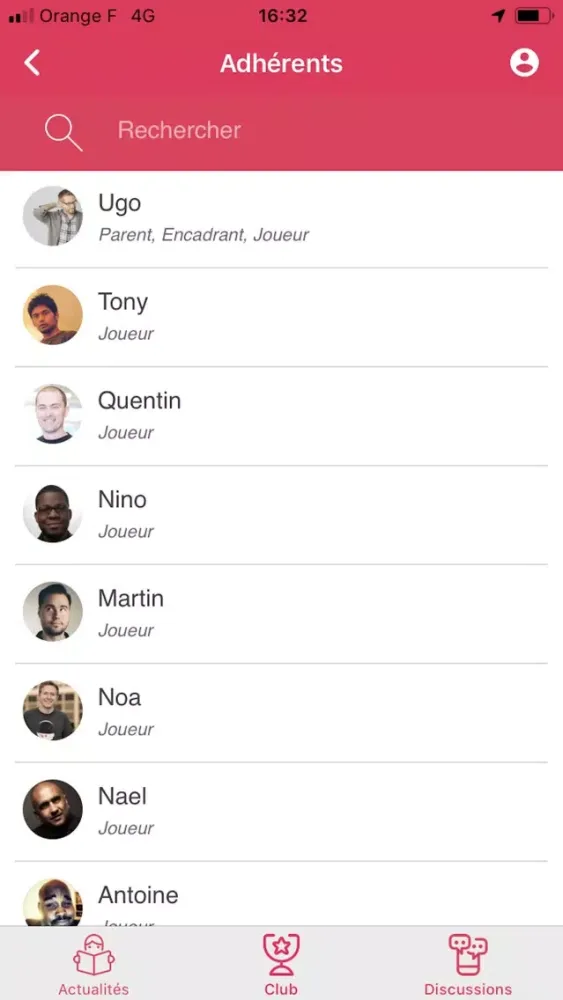Tap the location arrow status icon
563x1000 pixels.
click(x=499, y=16)
